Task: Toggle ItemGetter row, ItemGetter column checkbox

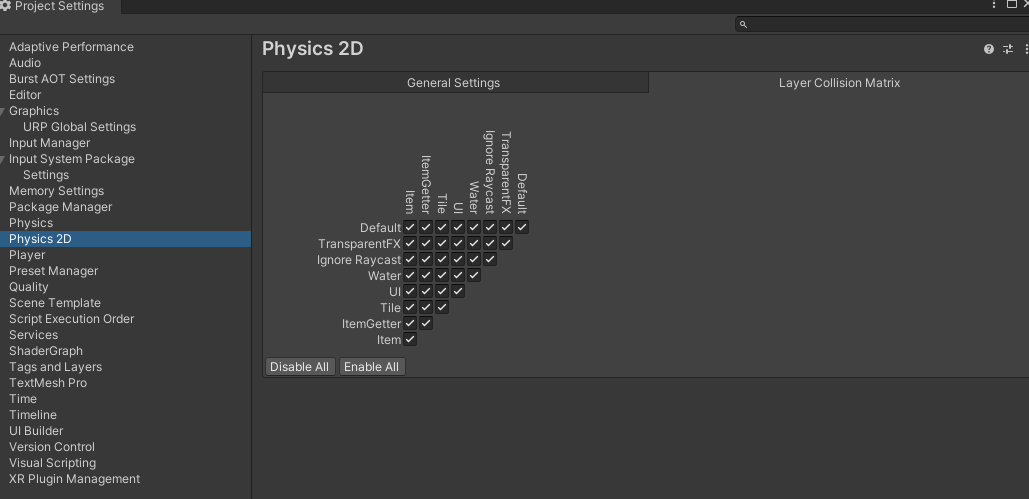Action: coord(426,324)
